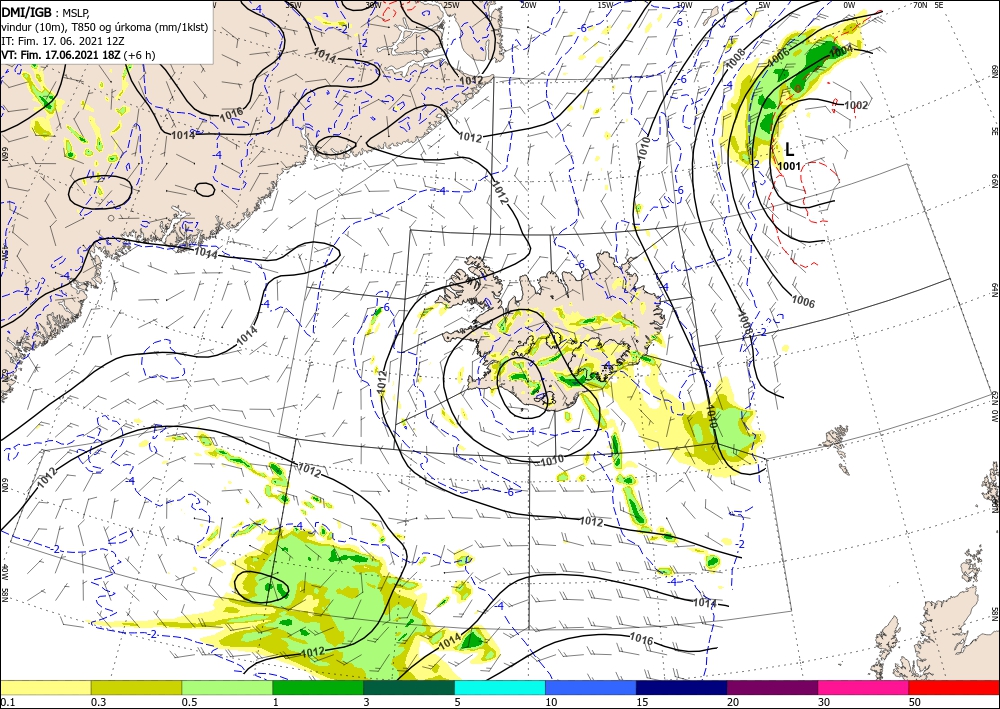The image size is (1000, 709).
Task: Click the '3' legend value
Action: pos(366,702)
